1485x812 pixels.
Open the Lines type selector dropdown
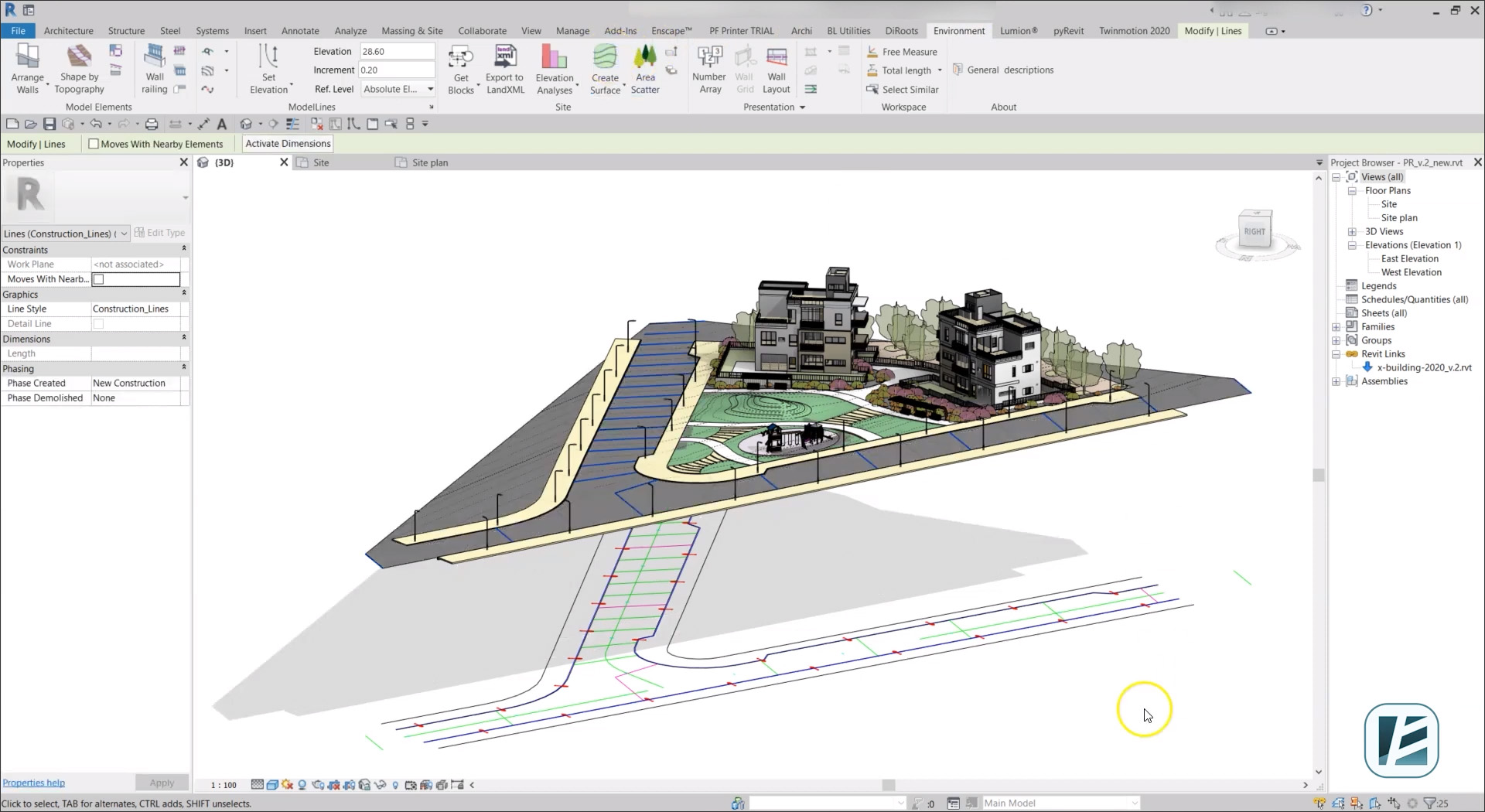click(124, 234)
